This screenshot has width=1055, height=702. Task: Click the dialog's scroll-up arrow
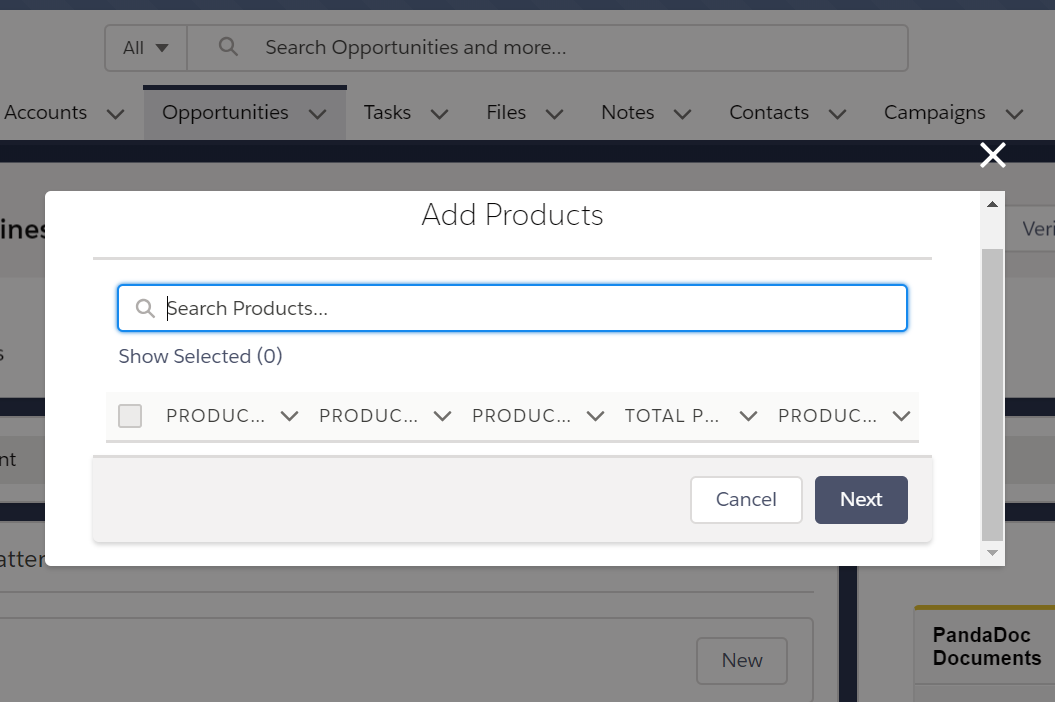pyautogui.click(x=992, y=205)
